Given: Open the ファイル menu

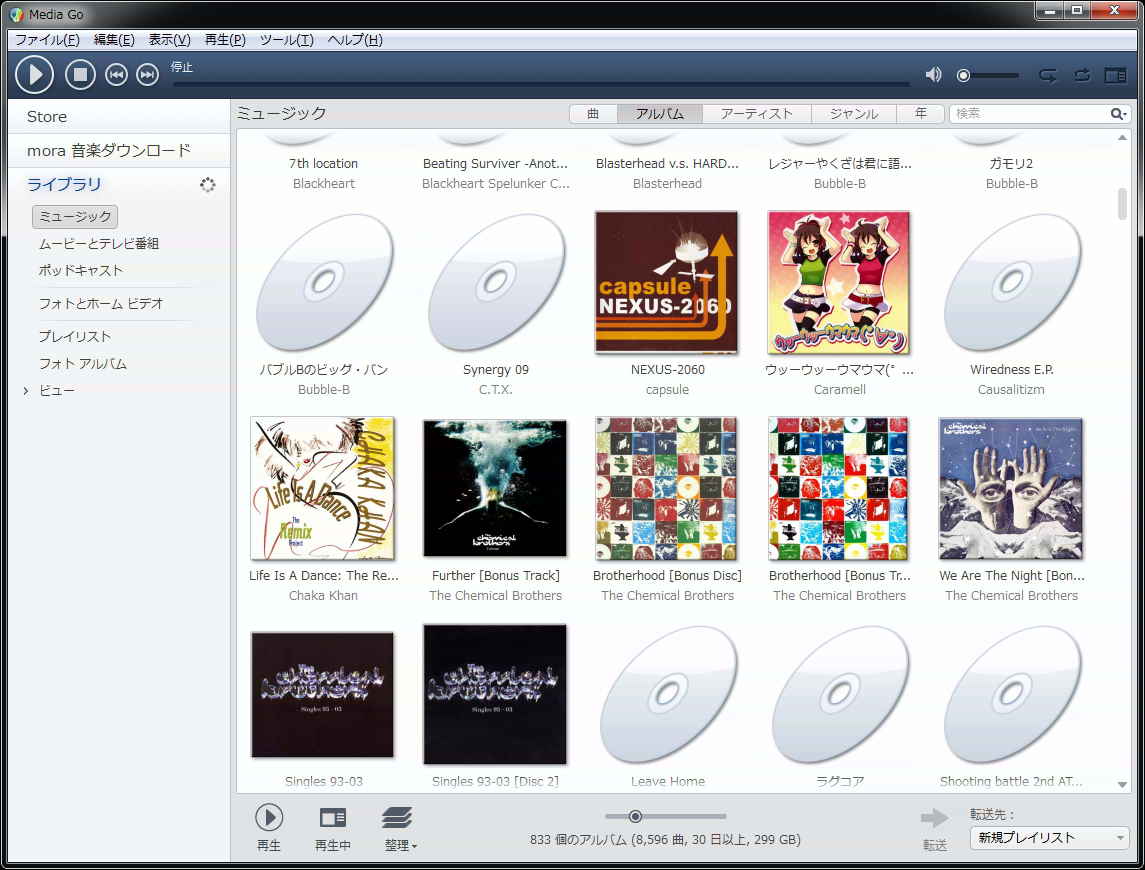Looking at the screenshot, I should [47, 39].
